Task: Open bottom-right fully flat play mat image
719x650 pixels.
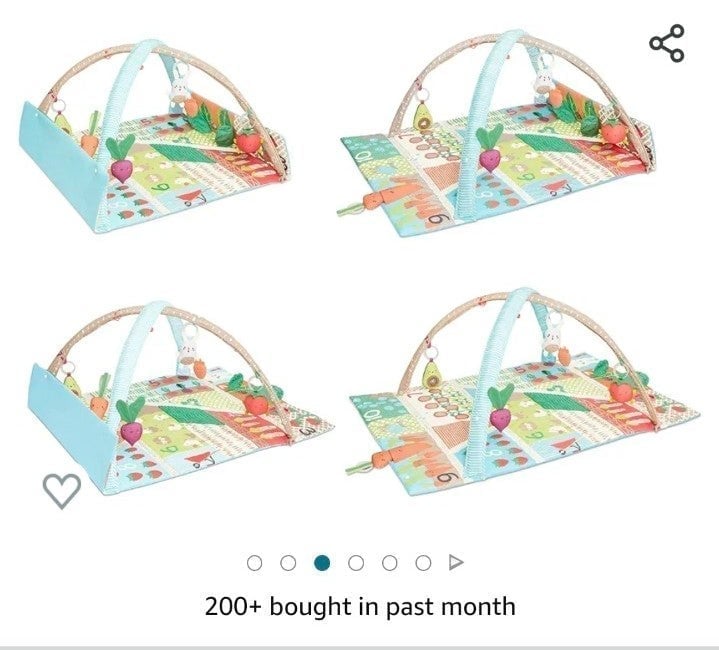Action: [523, 392]
